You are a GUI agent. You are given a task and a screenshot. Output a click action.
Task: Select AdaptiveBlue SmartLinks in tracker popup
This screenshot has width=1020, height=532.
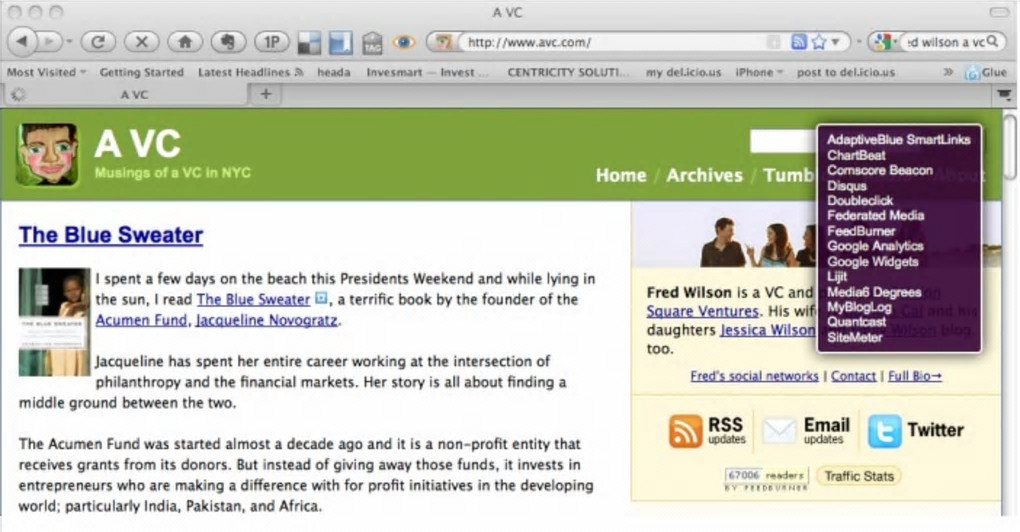click(x=898, y=140)
